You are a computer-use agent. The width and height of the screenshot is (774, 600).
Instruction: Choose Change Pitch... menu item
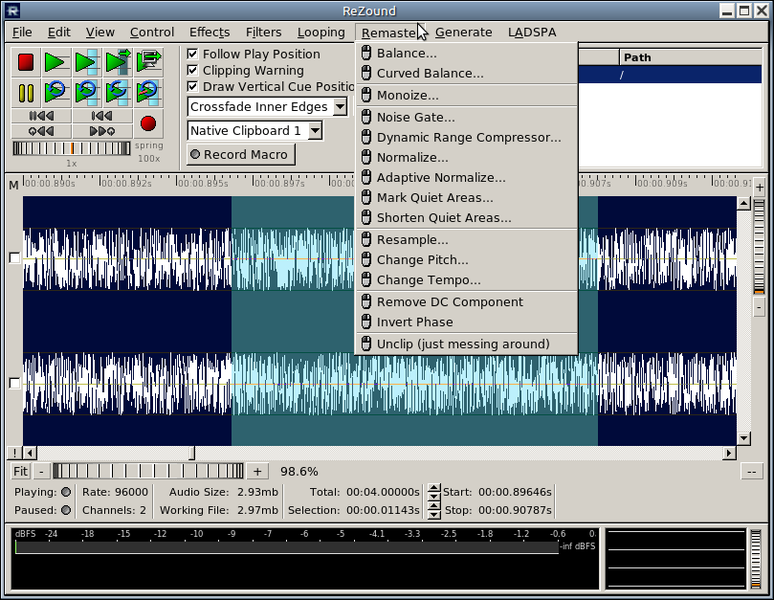coord(466,260)
